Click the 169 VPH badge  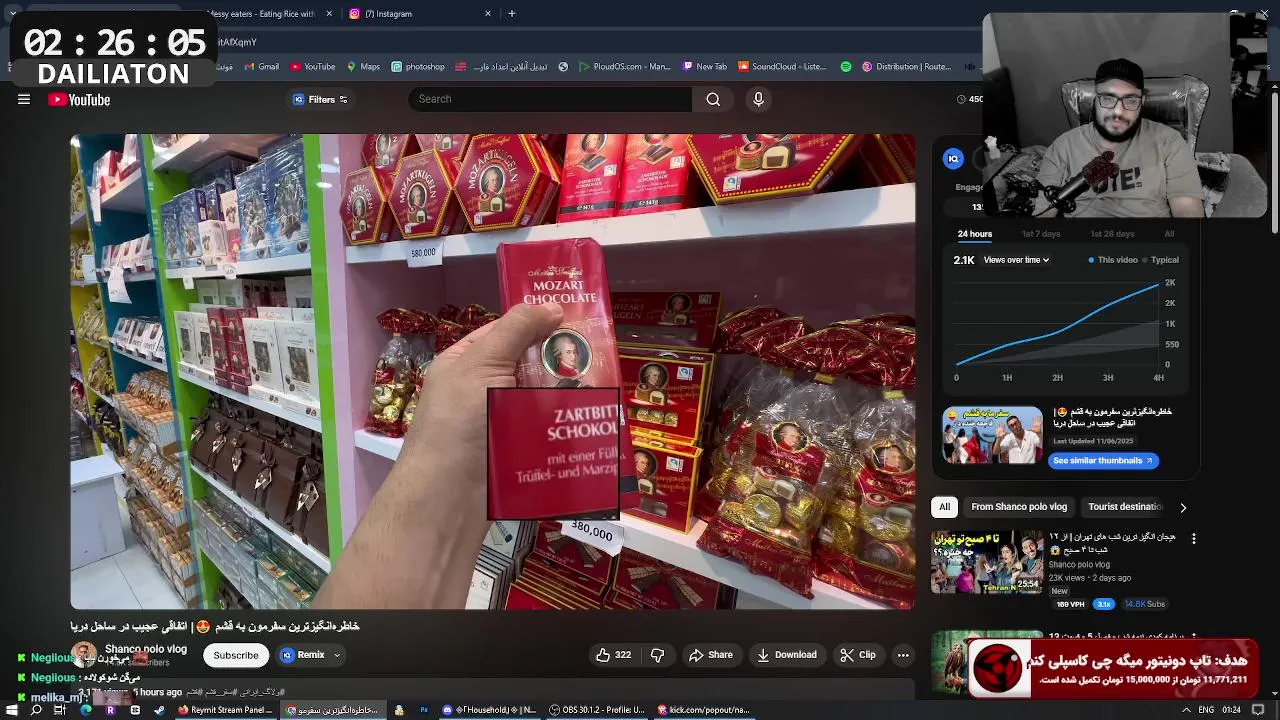1070,604
